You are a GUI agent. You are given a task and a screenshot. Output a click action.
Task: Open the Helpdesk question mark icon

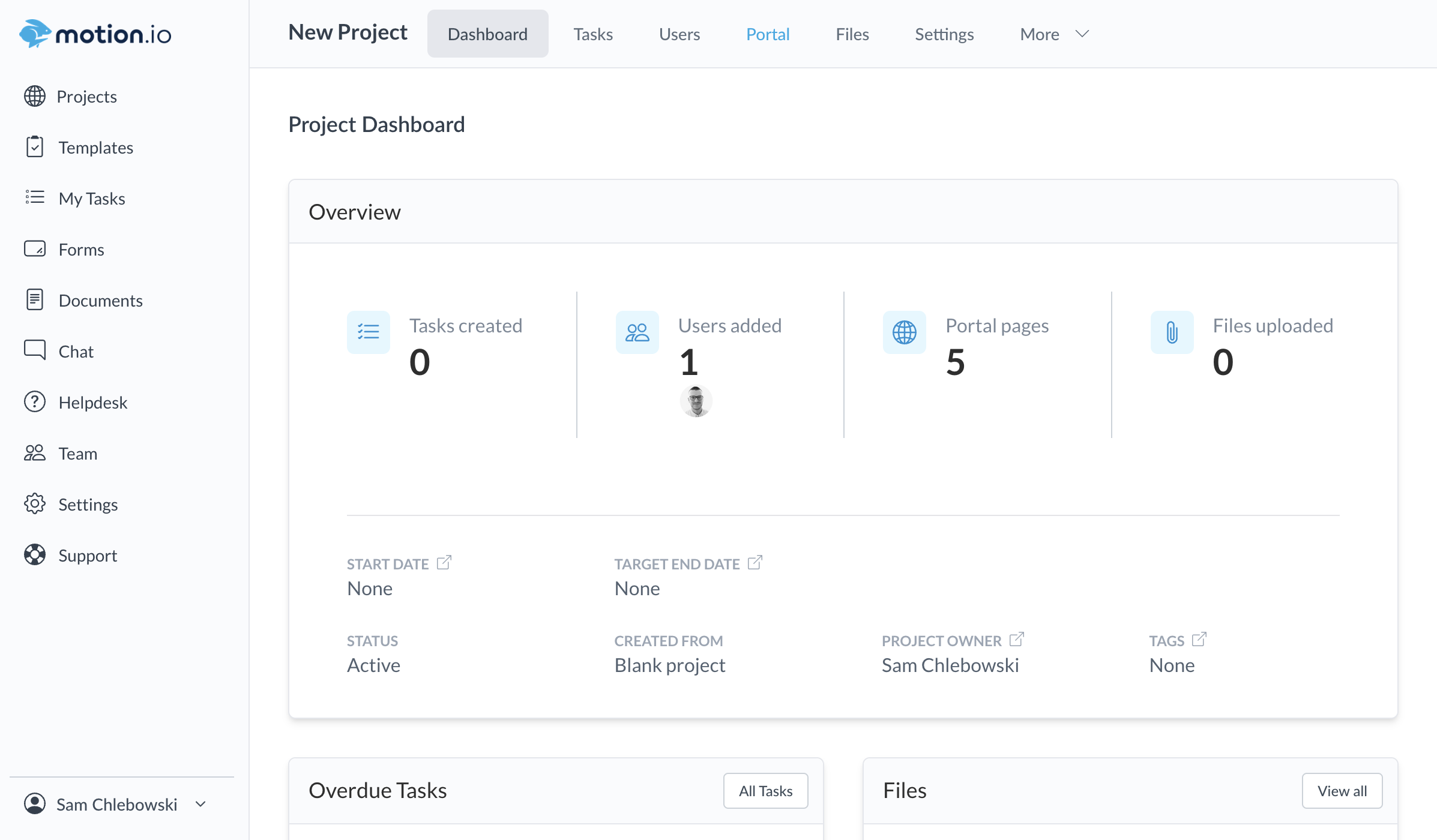point(35,402)
